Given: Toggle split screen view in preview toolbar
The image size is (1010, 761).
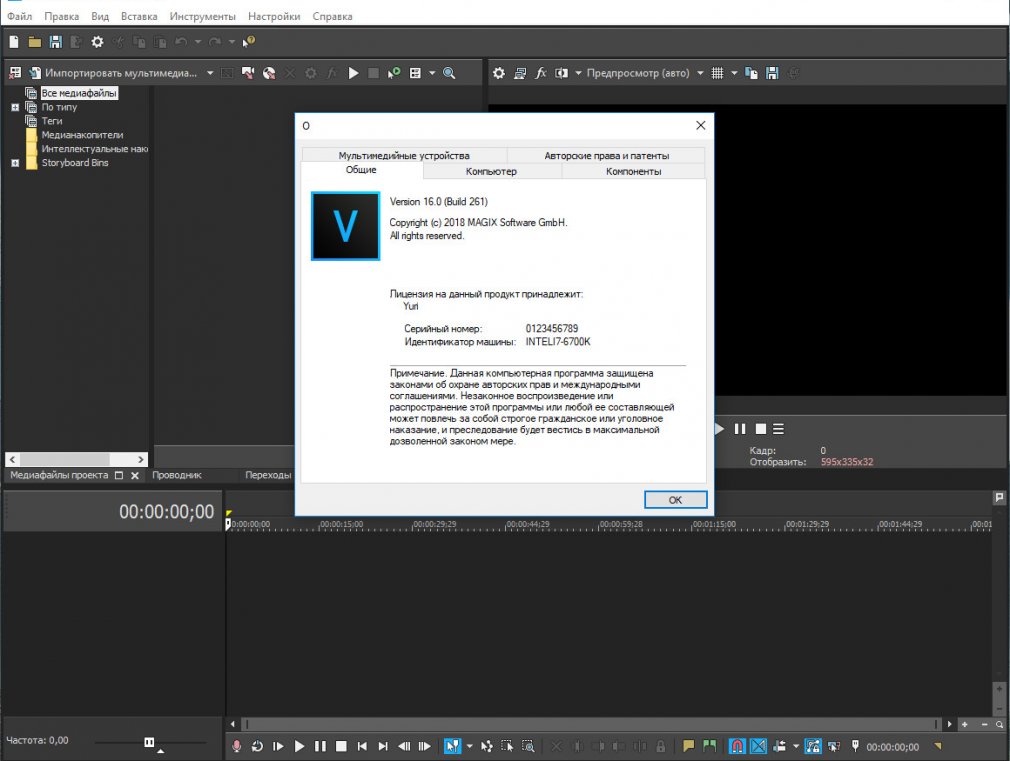Looking at the screenshot, I should tap(562, 73).
